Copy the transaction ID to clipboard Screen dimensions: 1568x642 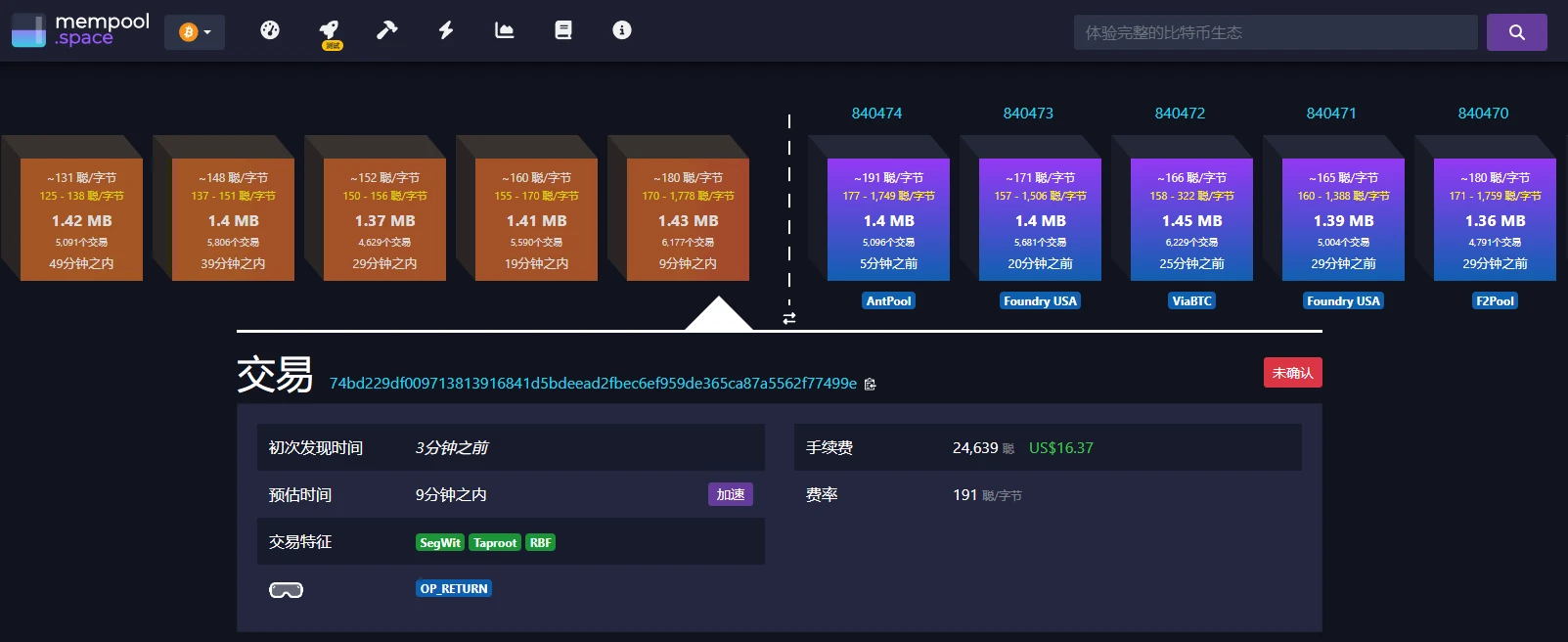tap(871, 385)
